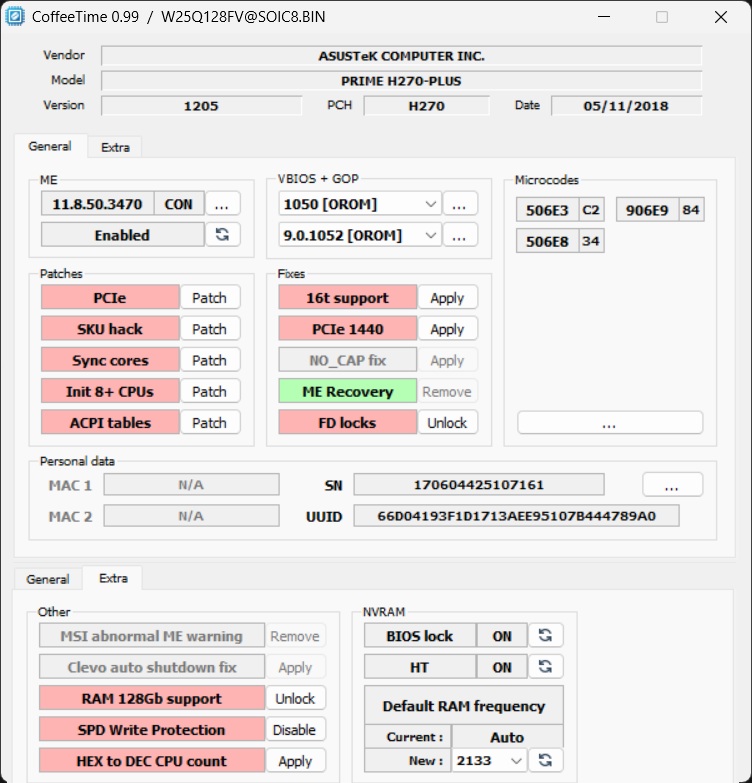Click the SN serial number field

pyautogui.click(x=478, y=485)
